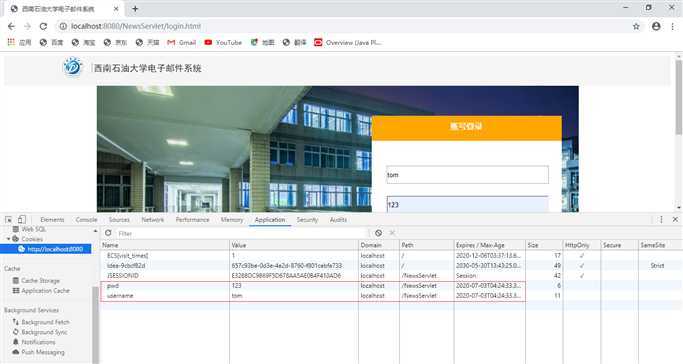Image resolution: width=683 pixels, height=364 pixels.
Task: Sort cookies by HttpOnly column
Action: pyautogui.click(x=582, y=245)
